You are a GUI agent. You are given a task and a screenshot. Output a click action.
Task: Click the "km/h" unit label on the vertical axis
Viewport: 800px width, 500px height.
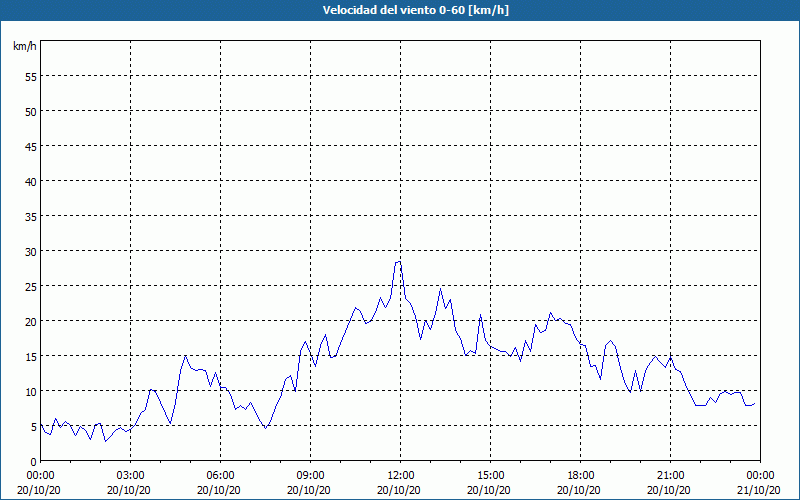25,46
